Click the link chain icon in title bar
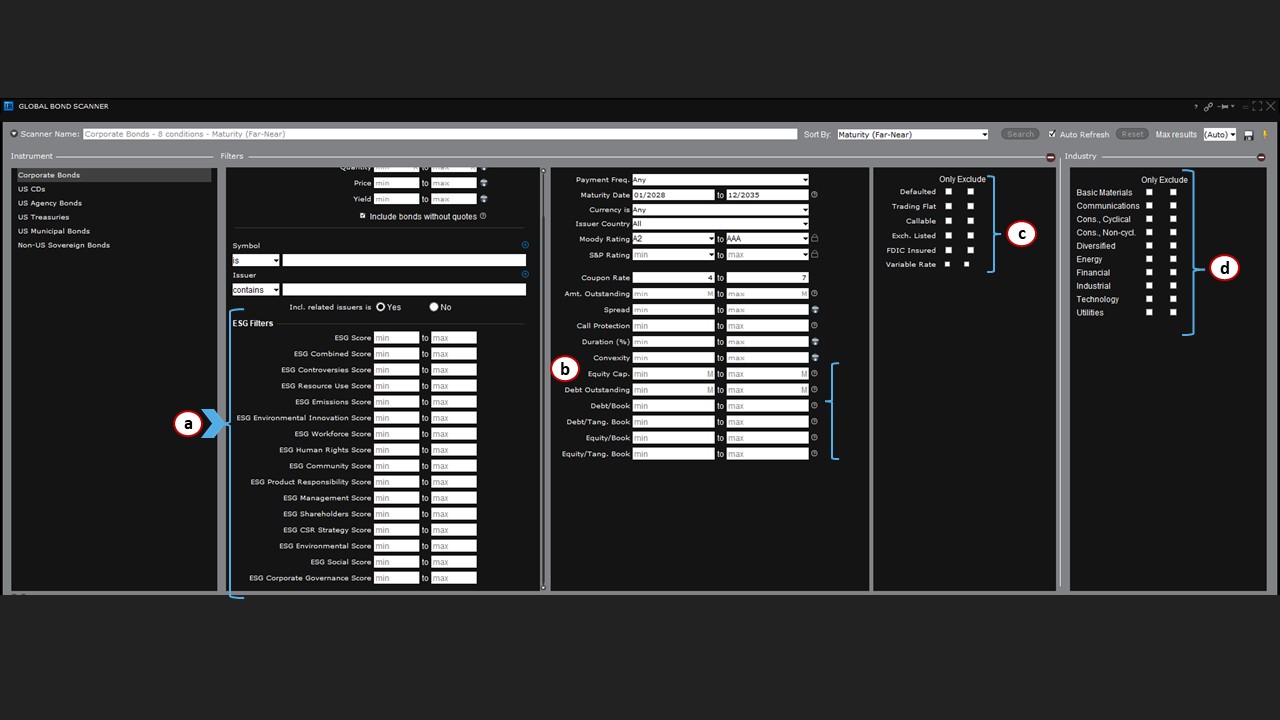The image size is (1280, 720). (x=1208, y=106)
